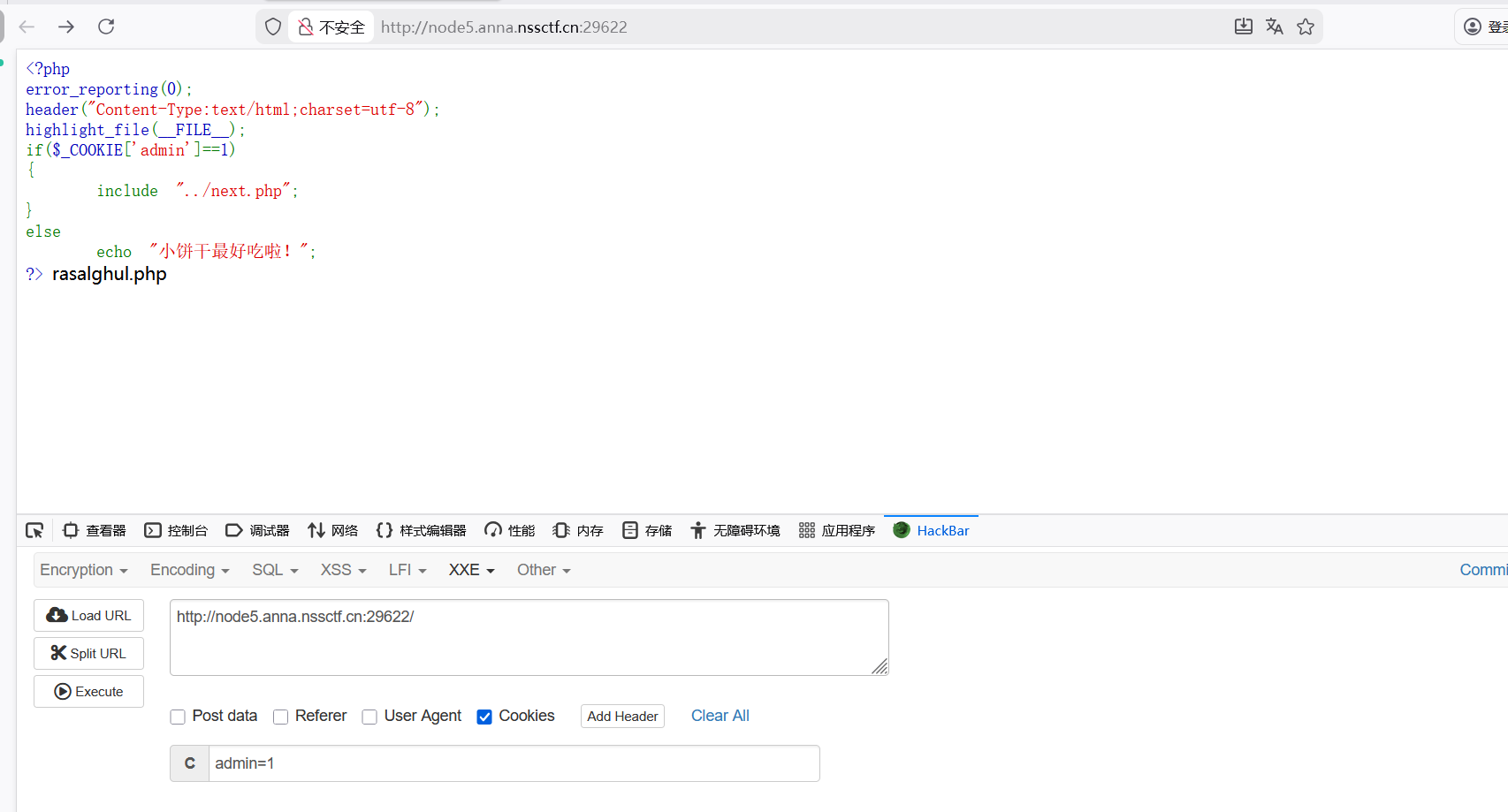Screen dimensions: 1508x812
Task: Click the forward navigation arrow
Action: point(66,27)
